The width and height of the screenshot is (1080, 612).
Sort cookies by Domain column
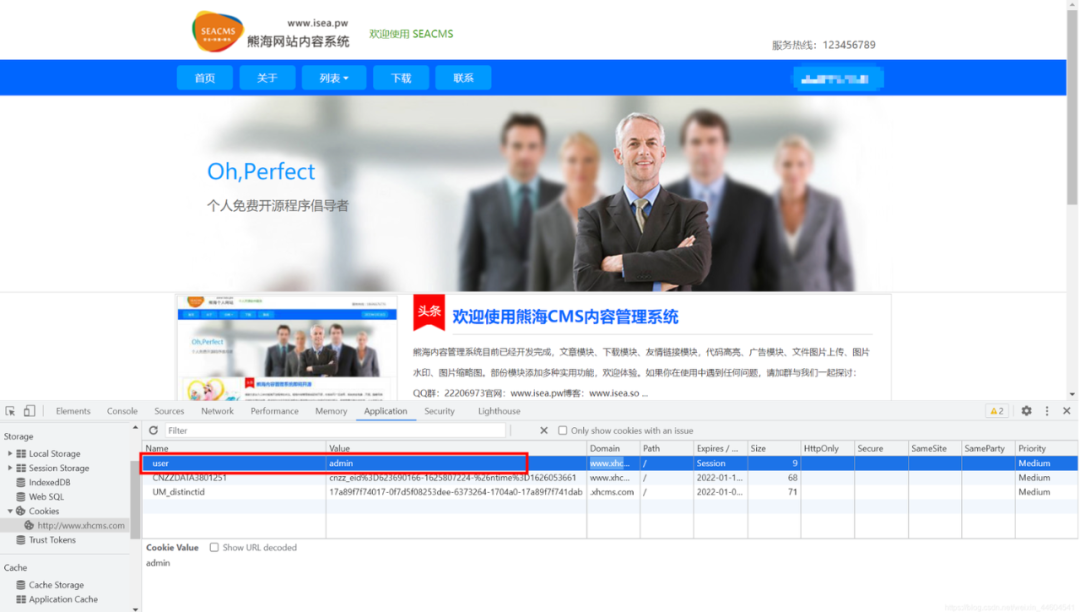click(x=613, y=448)
